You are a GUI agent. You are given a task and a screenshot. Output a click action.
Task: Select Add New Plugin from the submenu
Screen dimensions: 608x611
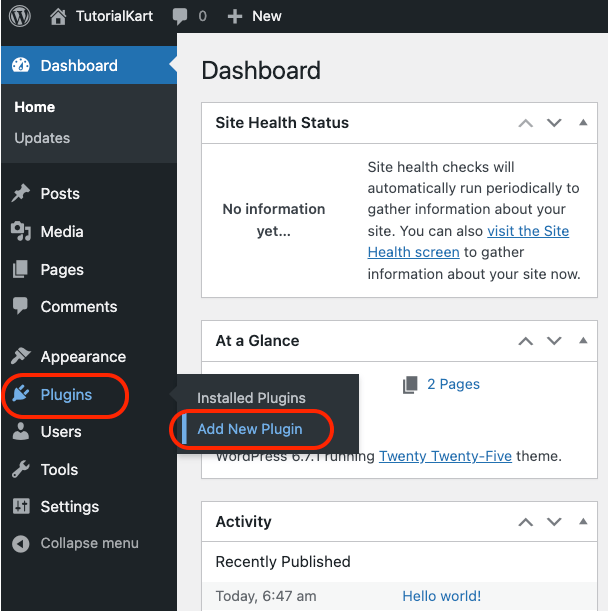[250, 429]
